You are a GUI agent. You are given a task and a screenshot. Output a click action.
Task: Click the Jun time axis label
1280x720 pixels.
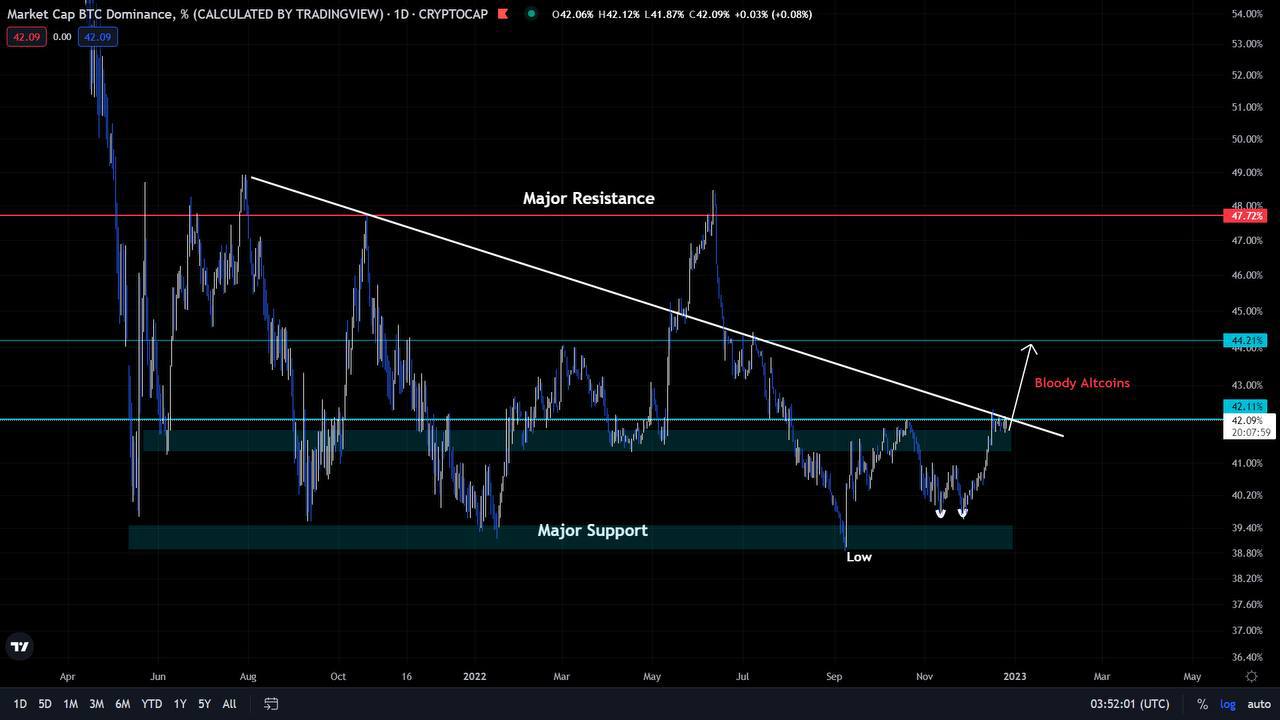click(x=157, y=677)
